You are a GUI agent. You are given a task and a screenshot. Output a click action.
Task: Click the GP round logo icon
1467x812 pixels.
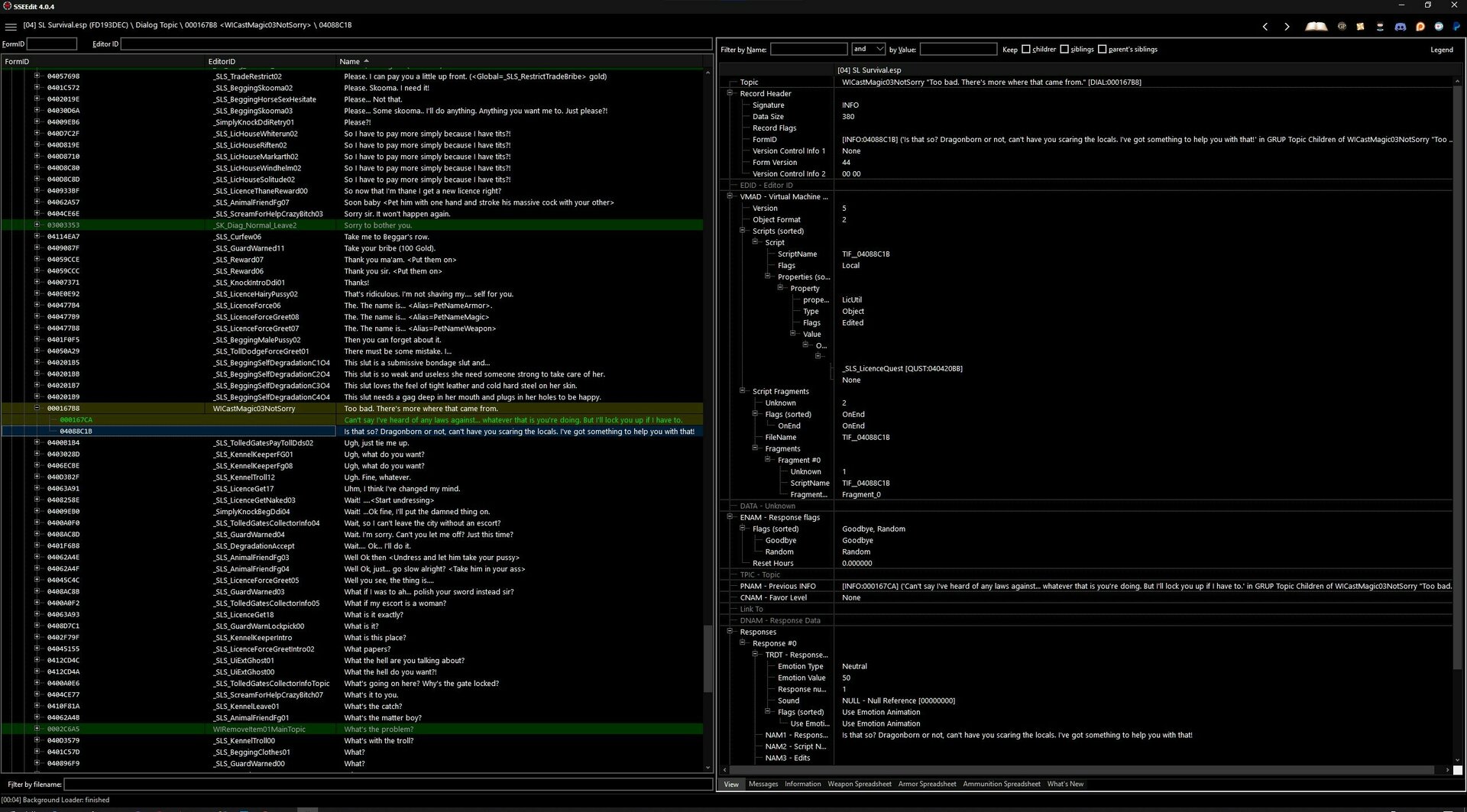[x=1342, y=27]
